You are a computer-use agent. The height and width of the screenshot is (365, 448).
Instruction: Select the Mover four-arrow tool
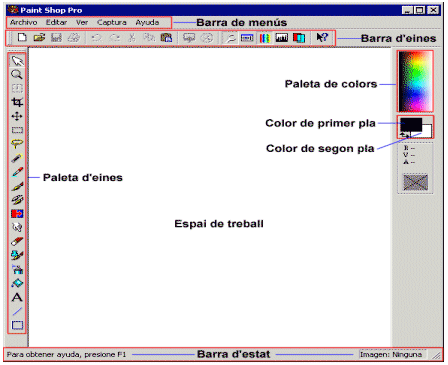tap(17, 116)
